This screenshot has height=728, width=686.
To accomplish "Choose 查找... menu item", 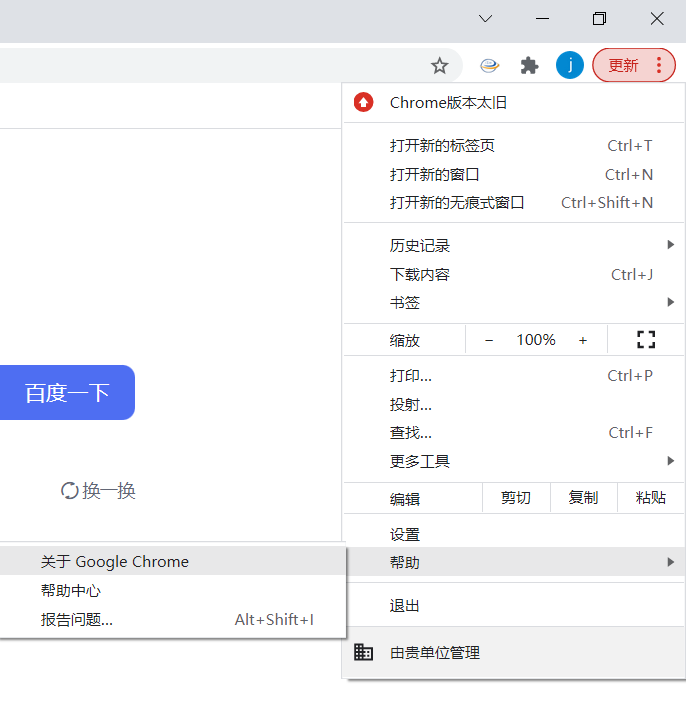I will (x=514, y=433).
